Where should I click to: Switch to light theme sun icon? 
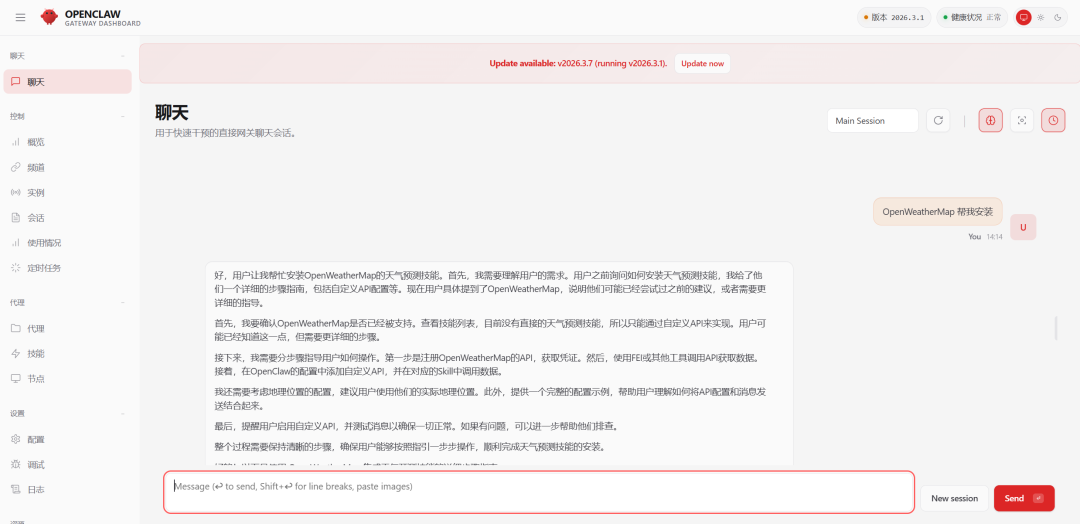pyautogui.click(x=1041, y=17)
